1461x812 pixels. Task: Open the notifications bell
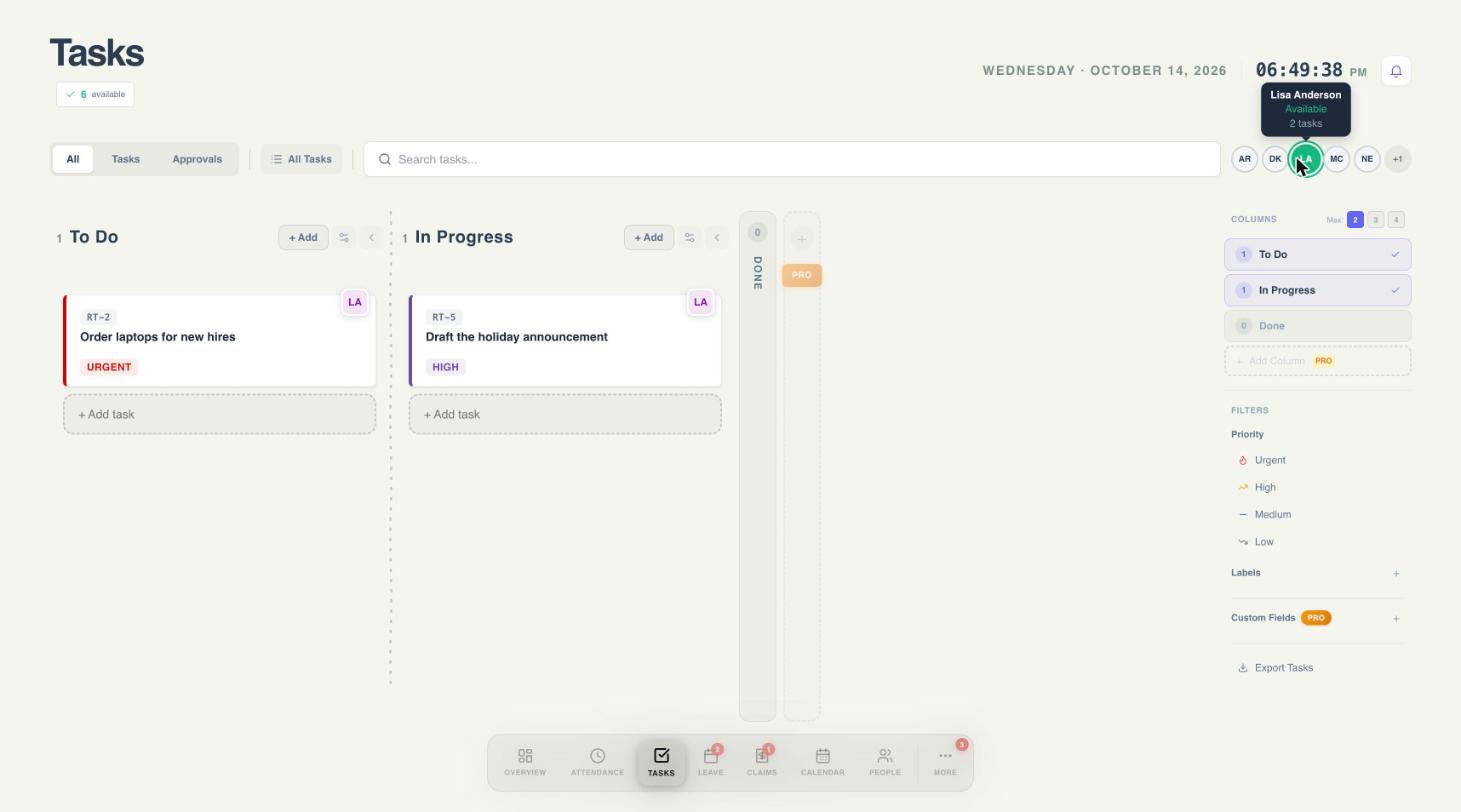pos(1396,71)
